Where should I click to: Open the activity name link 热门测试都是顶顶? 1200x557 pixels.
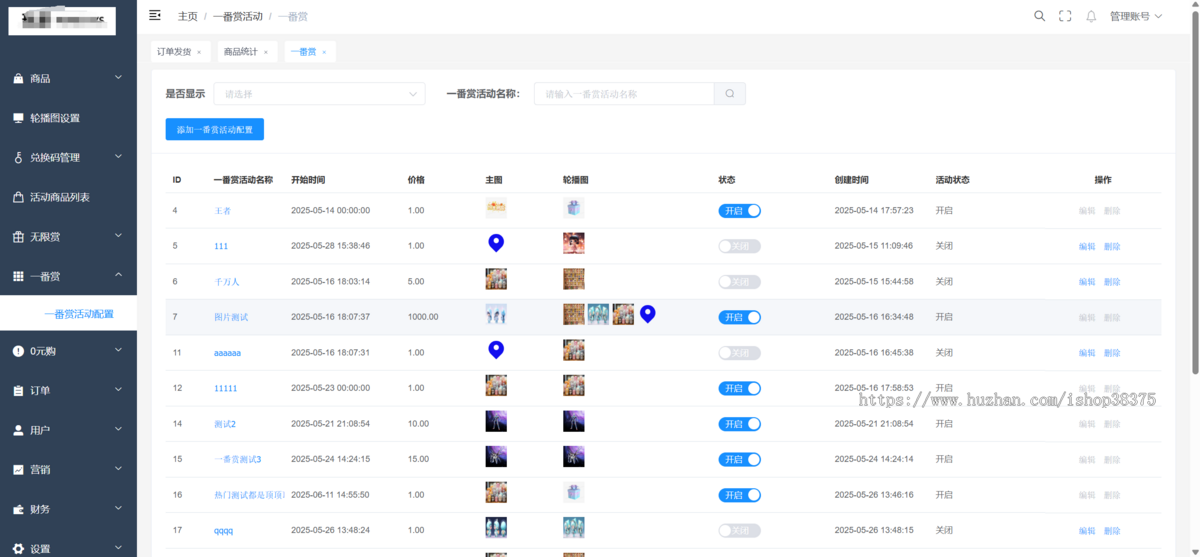[x=250, y=495]
